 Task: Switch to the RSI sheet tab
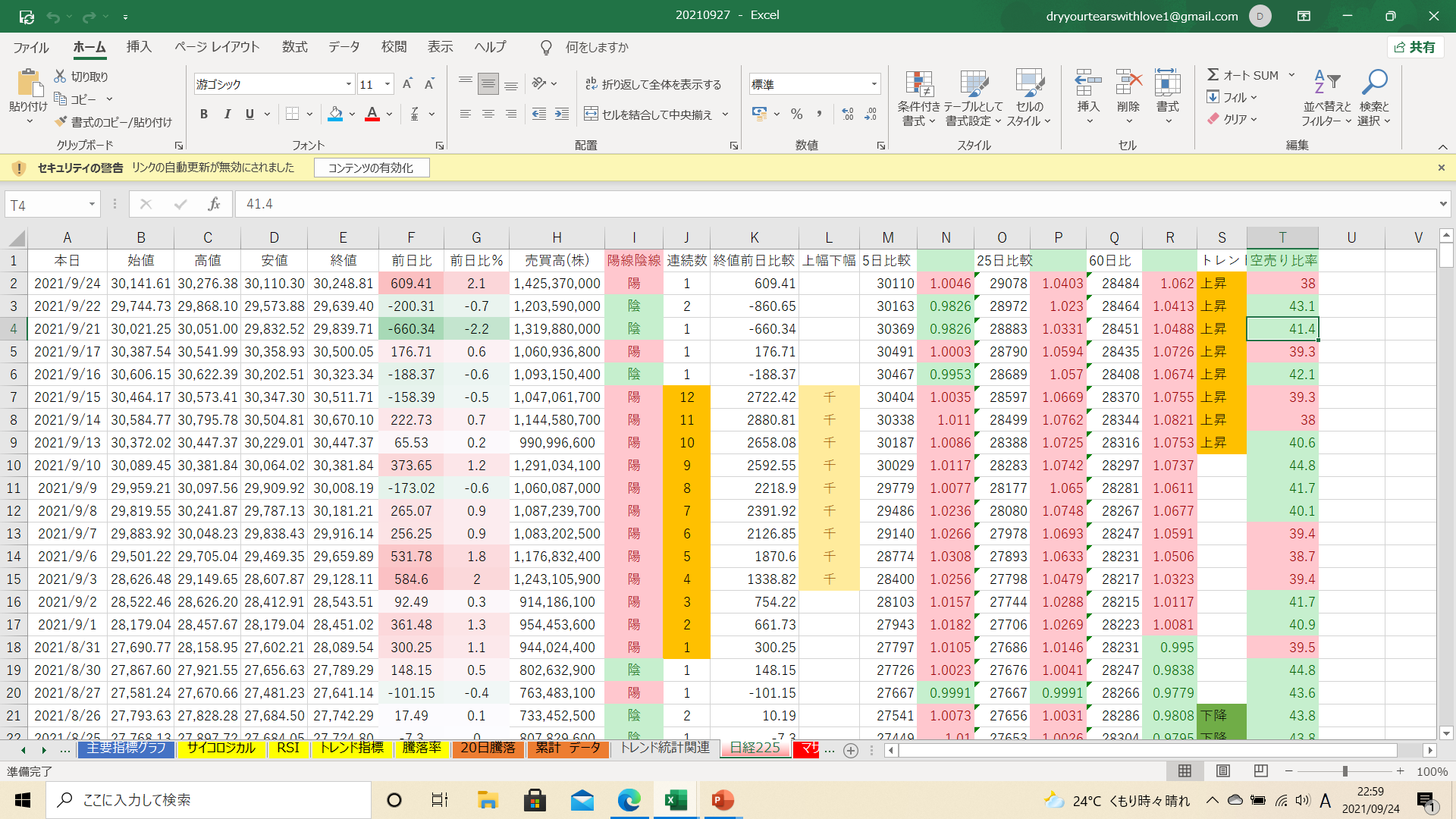[x=288, y=748]
